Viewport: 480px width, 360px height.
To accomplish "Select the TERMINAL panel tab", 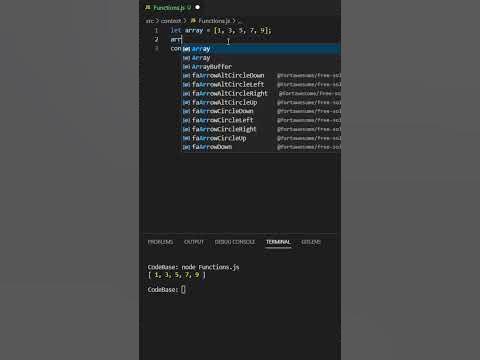I will [278, 242].
